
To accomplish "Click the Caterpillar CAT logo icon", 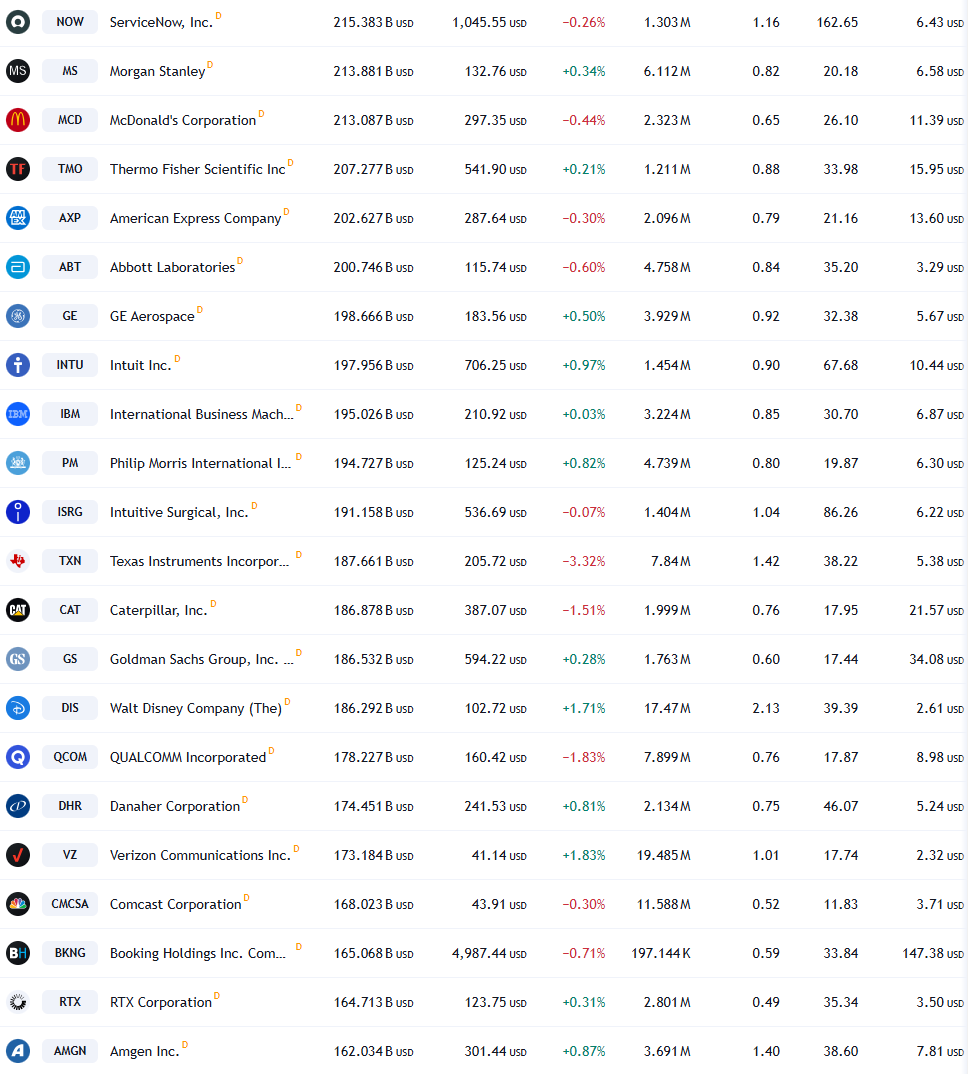I will pos(18,610).
